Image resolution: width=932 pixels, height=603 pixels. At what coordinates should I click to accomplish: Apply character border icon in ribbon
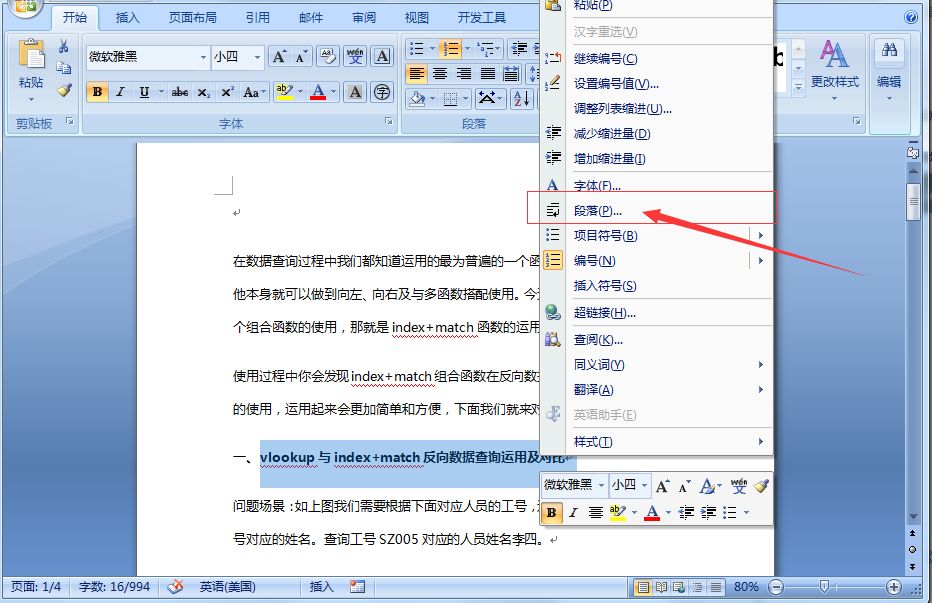(x=382, y=57)
